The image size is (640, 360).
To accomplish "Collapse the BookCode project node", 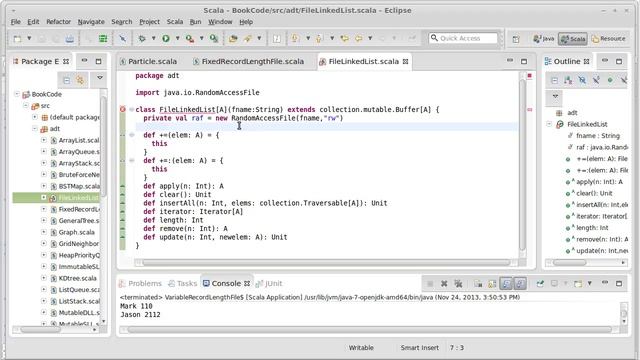I will point(17,94).
